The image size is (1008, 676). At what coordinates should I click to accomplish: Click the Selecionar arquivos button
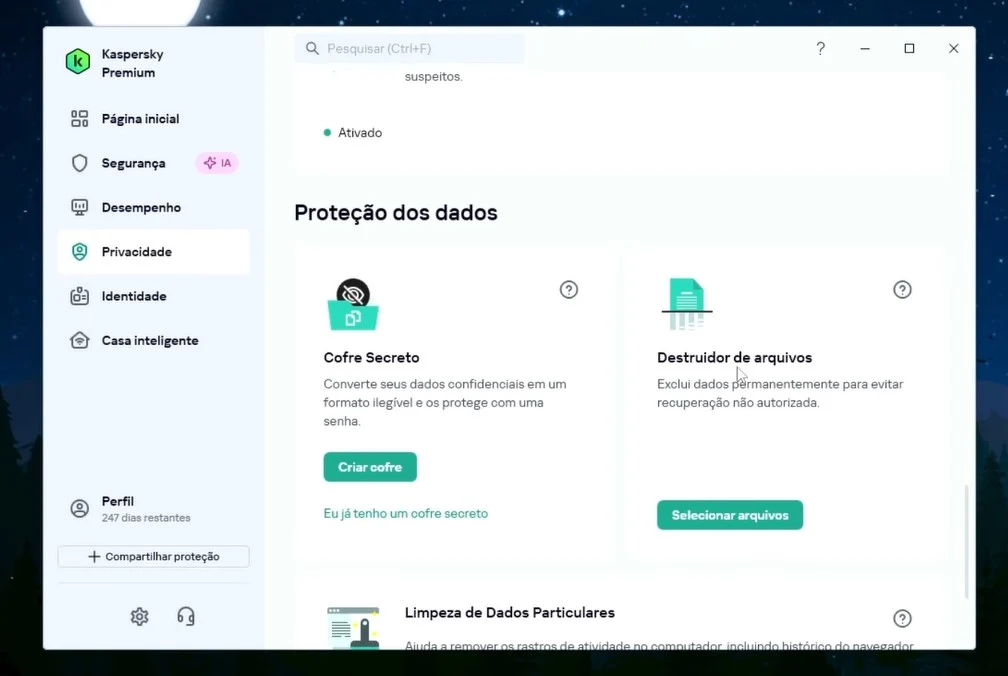730,515
